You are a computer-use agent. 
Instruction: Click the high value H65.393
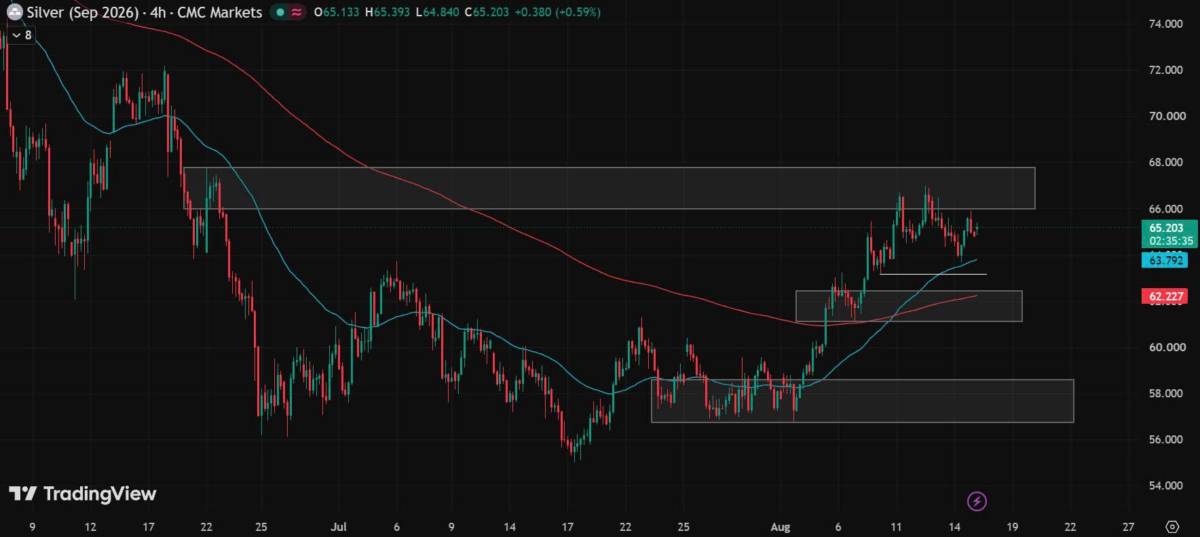389,12
